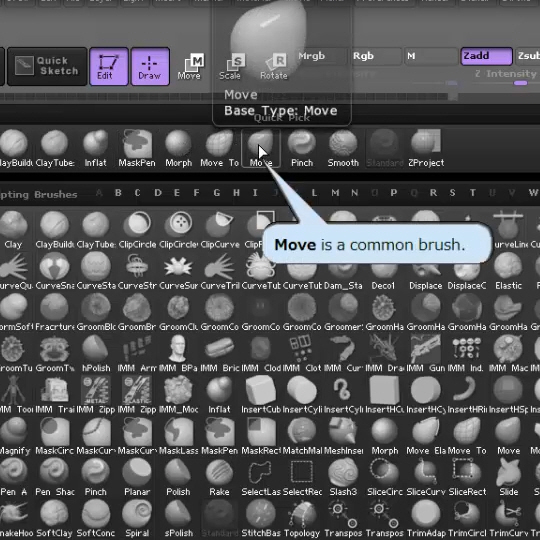The image size is (540, 540).
Task: Choose the Magnify brush
Action: [13, 437]
